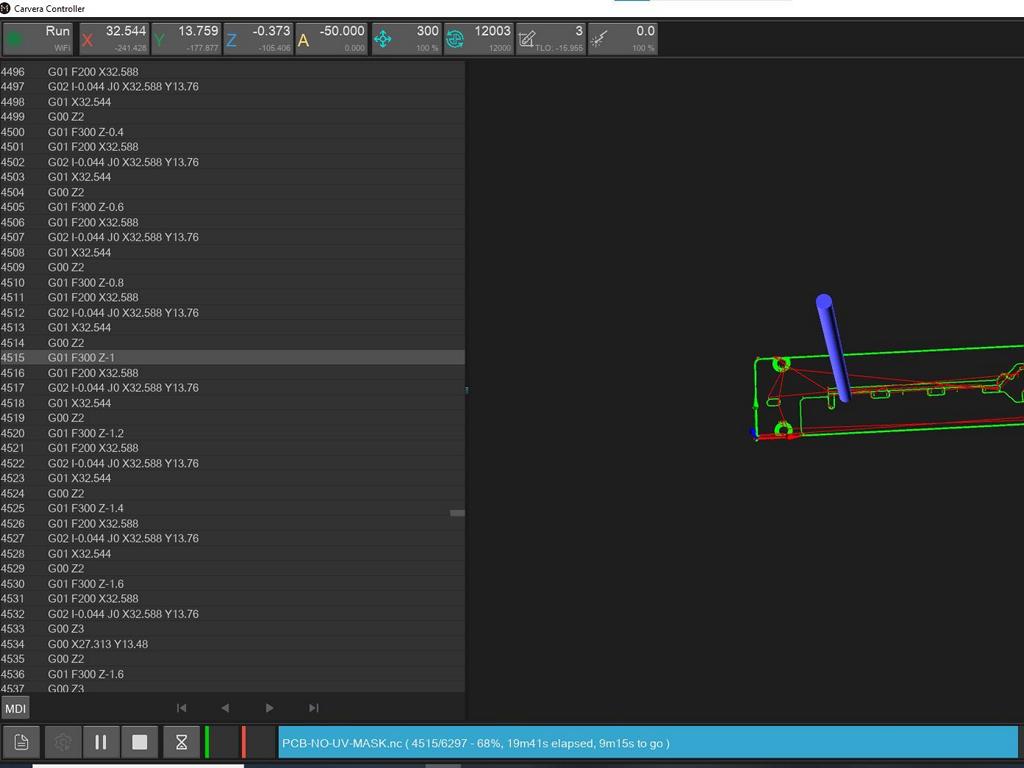
Task: Go to previous G-code page
Action: (x=225, y=708)
